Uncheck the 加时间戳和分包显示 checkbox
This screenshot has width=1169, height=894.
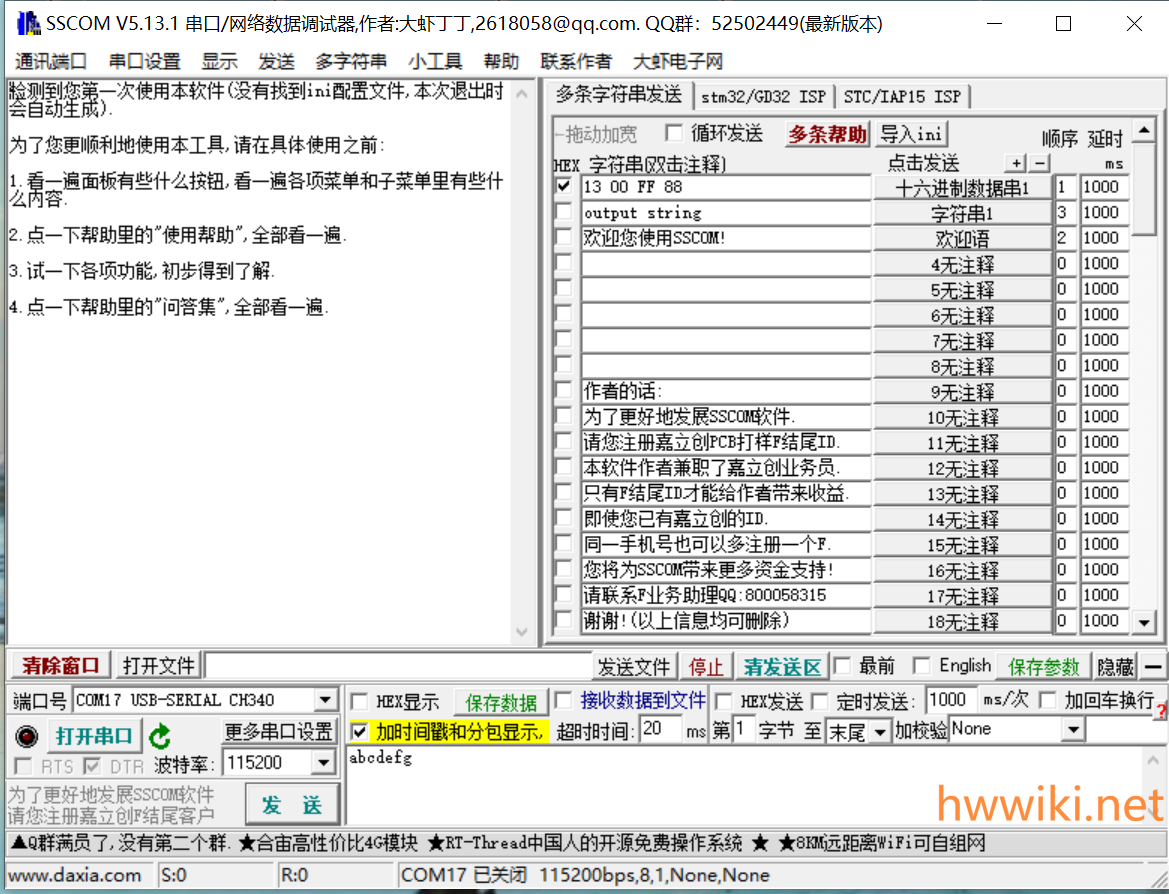(x=360, y=731)
